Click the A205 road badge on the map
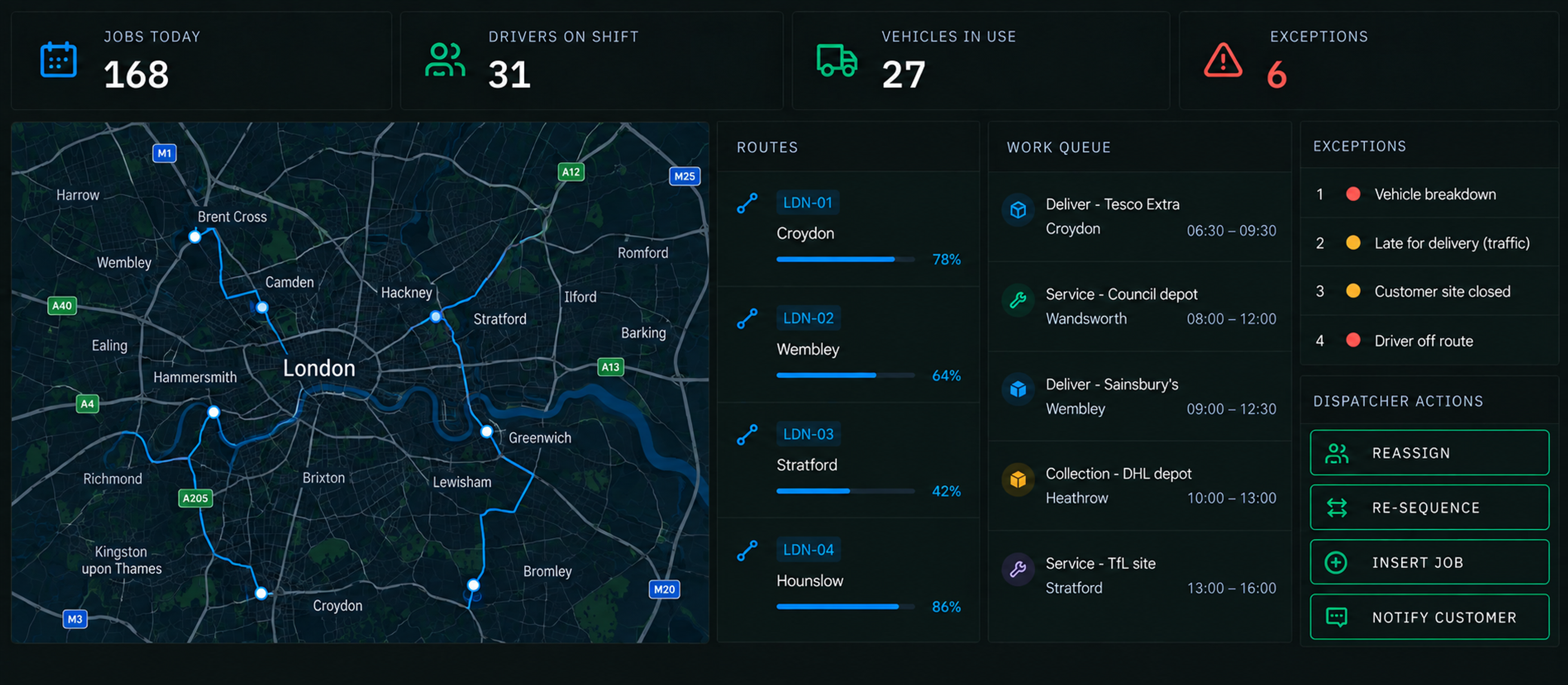This screenshot has width=1568, height=685. [x=196, y=498]
